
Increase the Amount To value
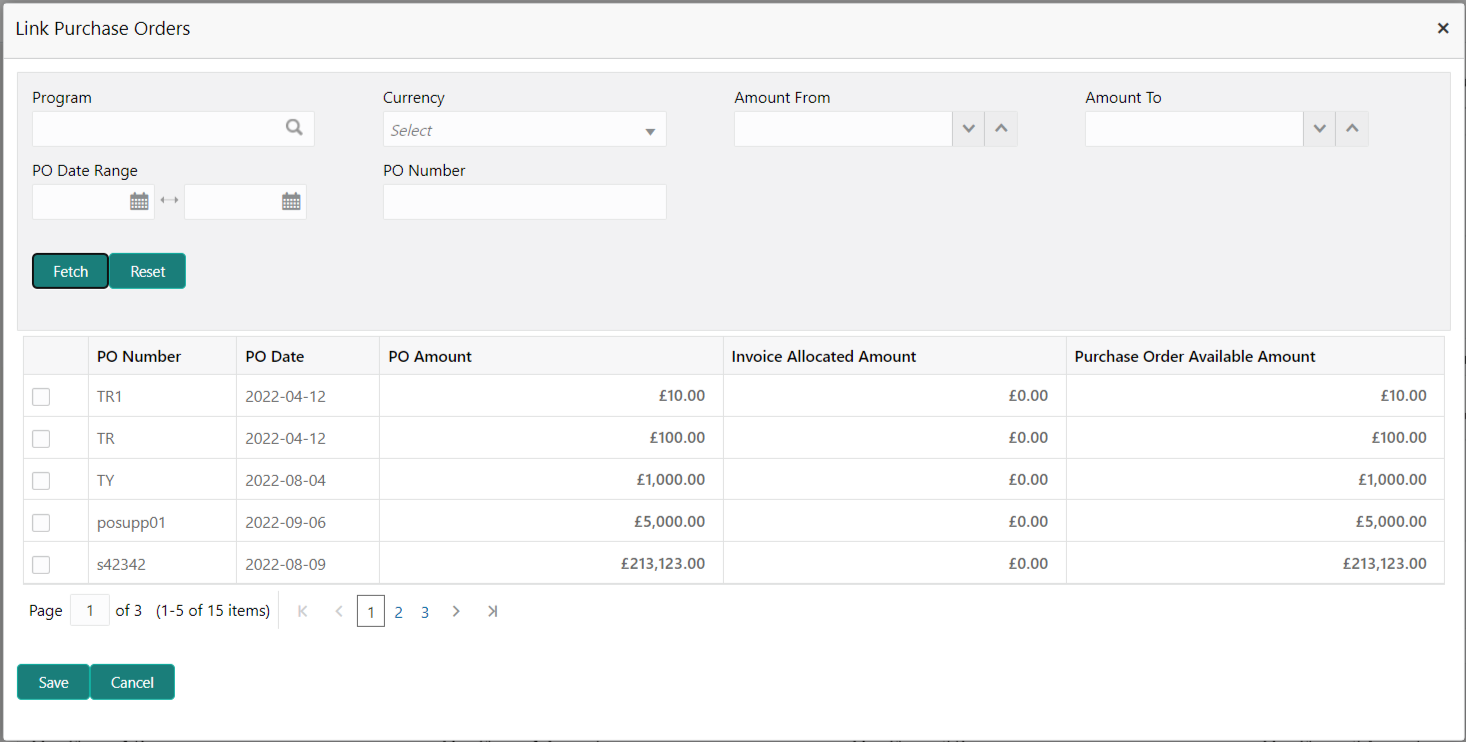coord(1352,129)
